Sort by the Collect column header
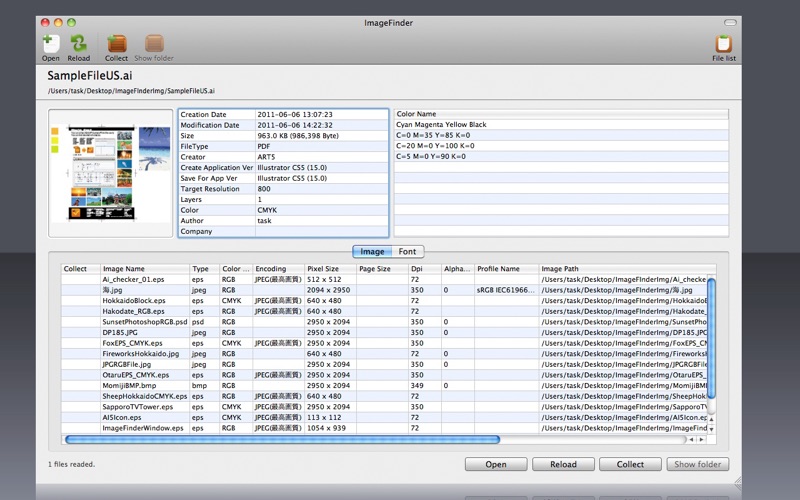The width and height of the screenshot is (800, 500). tap(81, 269)
